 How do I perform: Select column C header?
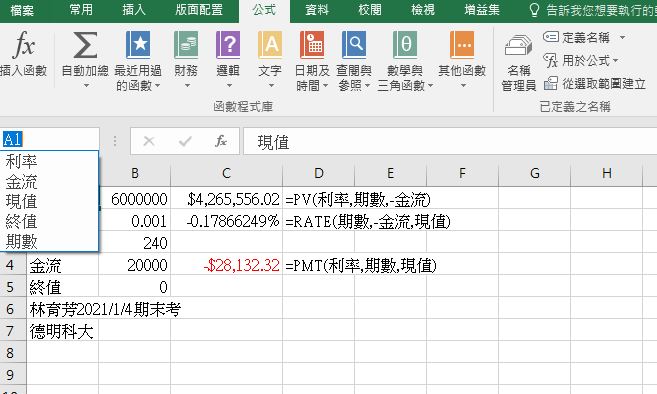(x=226, y=174)
